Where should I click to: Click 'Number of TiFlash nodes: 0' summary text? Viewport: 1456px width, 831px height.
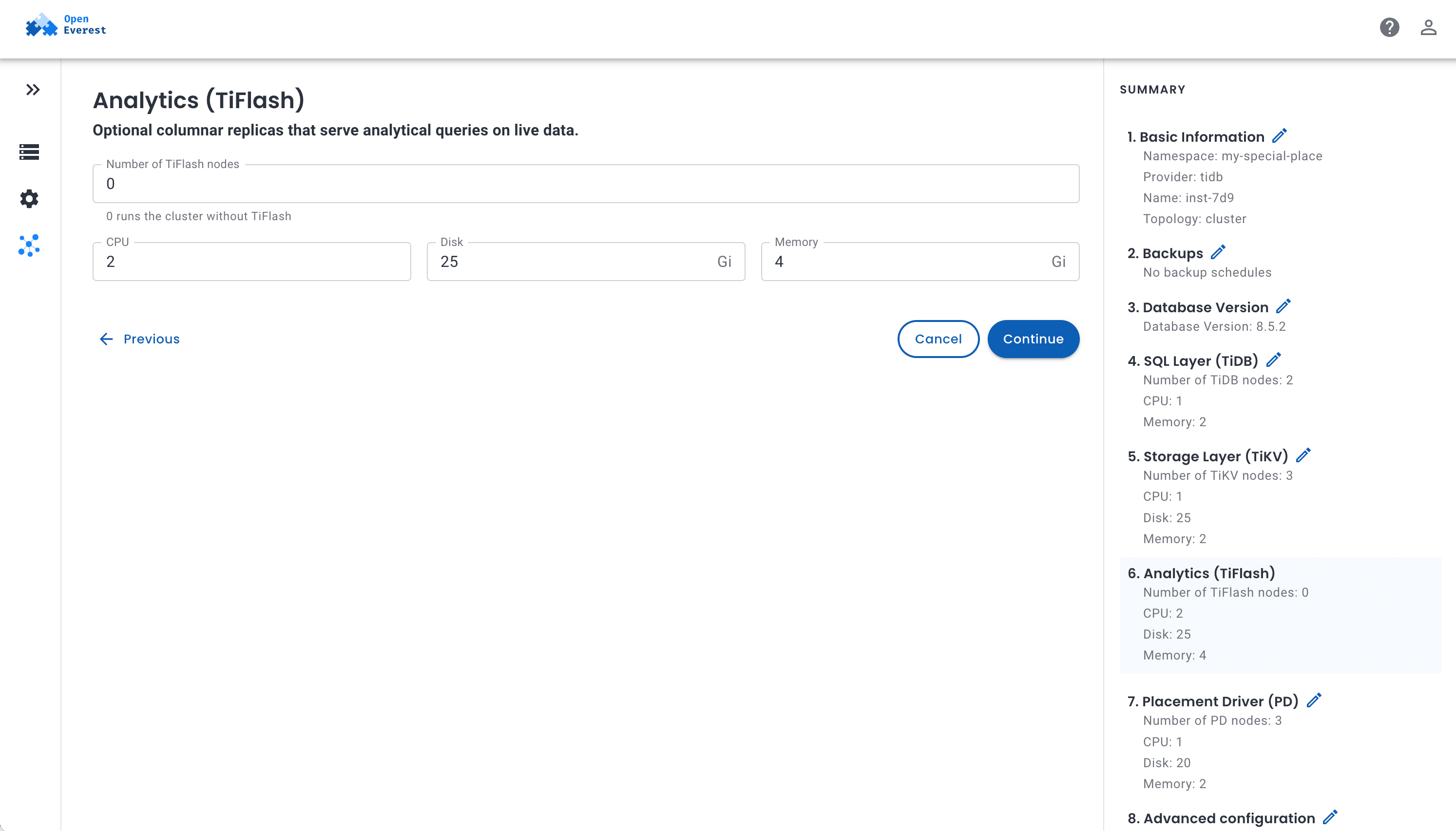1226,592
